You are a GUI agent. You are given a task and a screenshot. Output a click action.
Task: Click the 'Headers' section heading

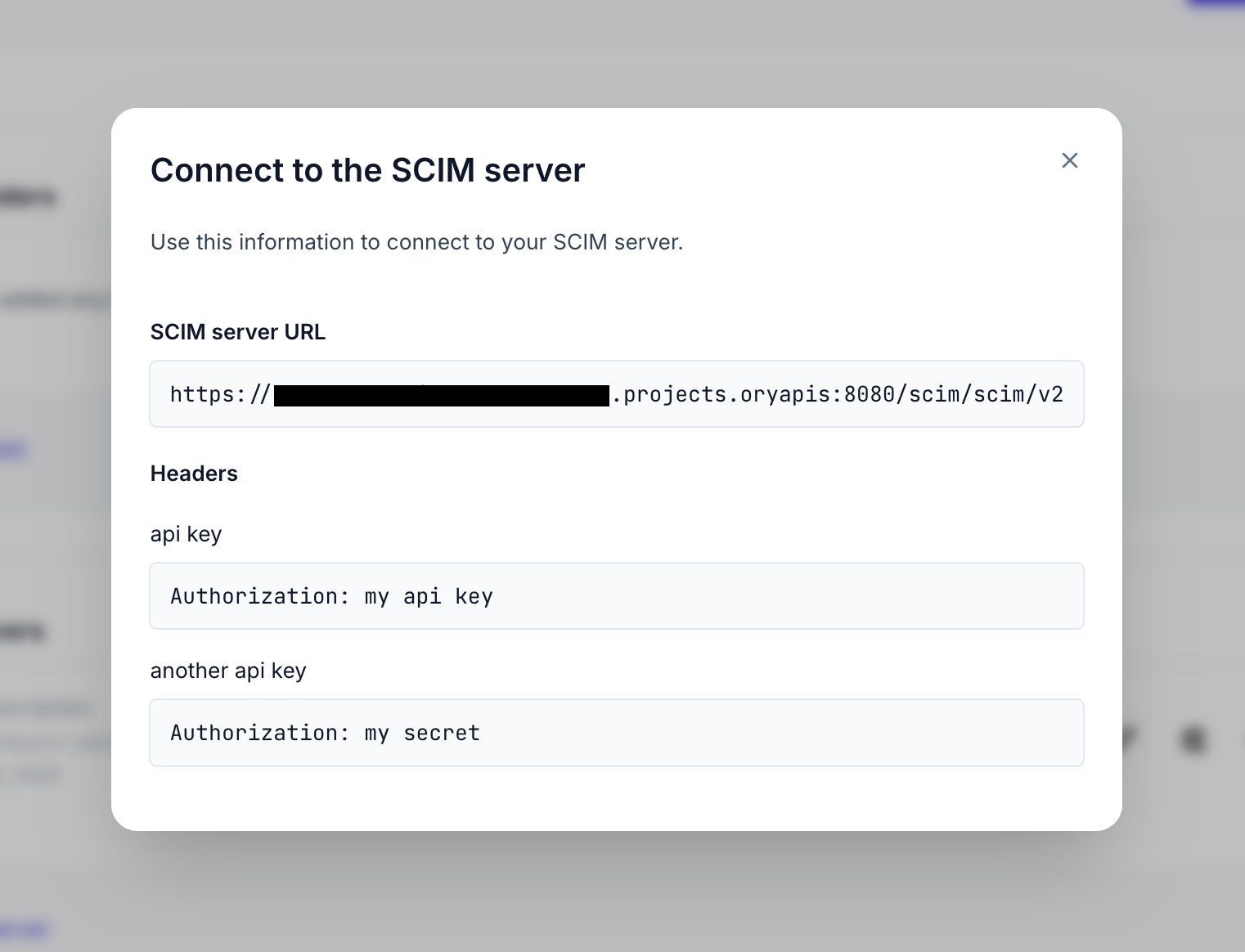(194, 474)
